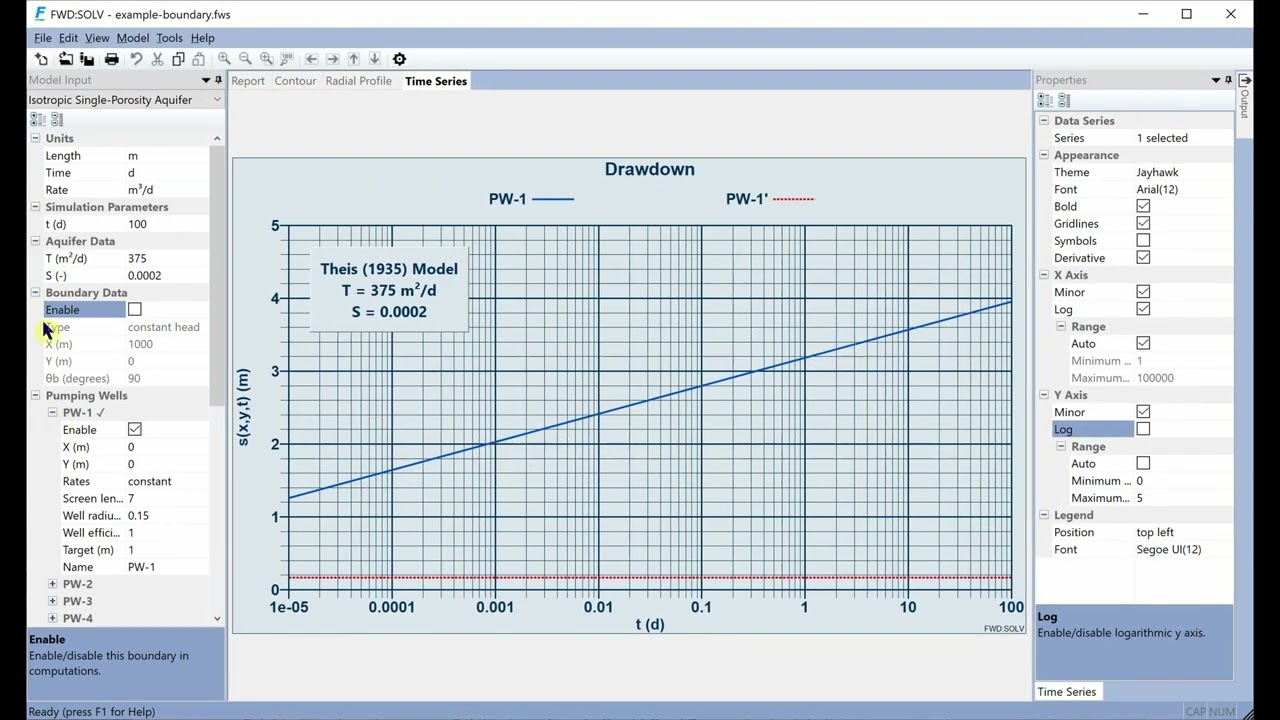Collapse the Simulation Parameters section

[35, 207]
